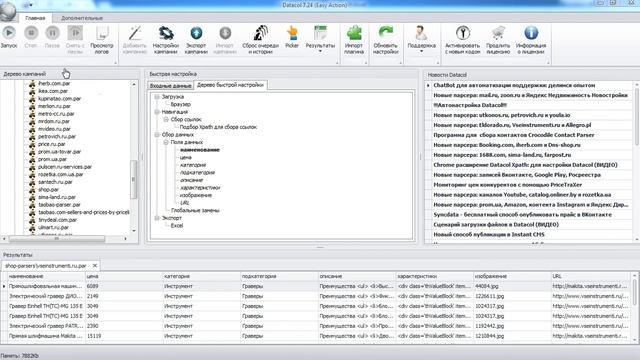
Task: Click the Datacol application orb button
Action: [8, 11]
